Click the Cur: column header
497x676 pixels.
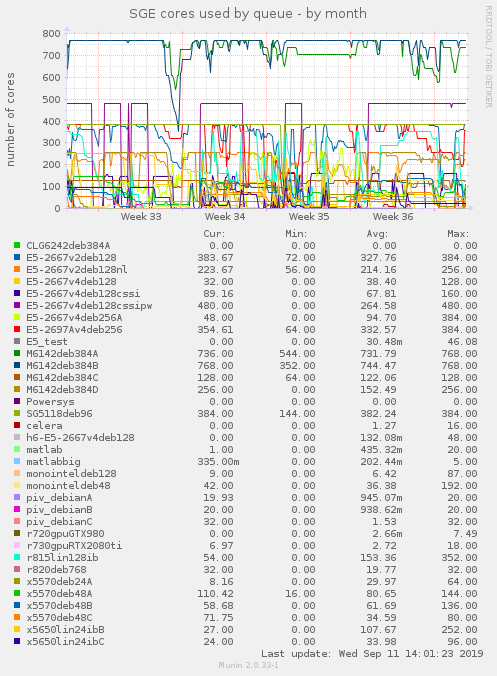[214, 234]
